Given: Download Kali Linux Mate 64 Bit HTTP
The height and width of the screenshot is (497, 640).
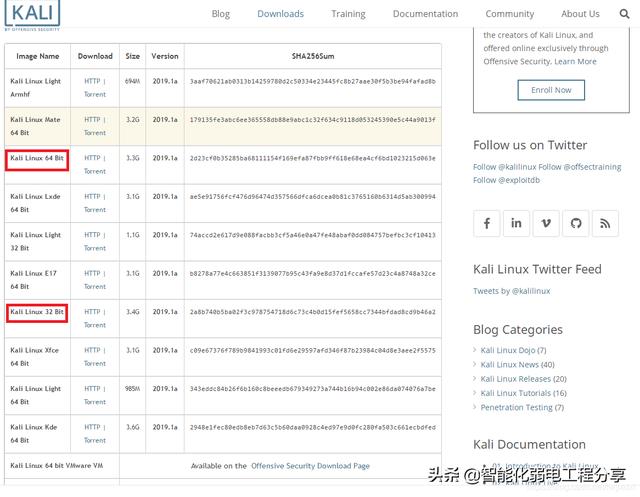Looking at the screenshot, I should (92, 120).
